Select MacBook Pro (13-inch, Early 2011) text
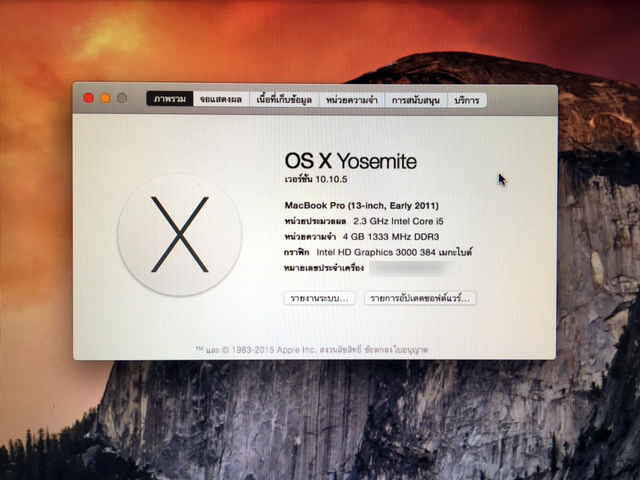640x480 pixels. (362, 206)
